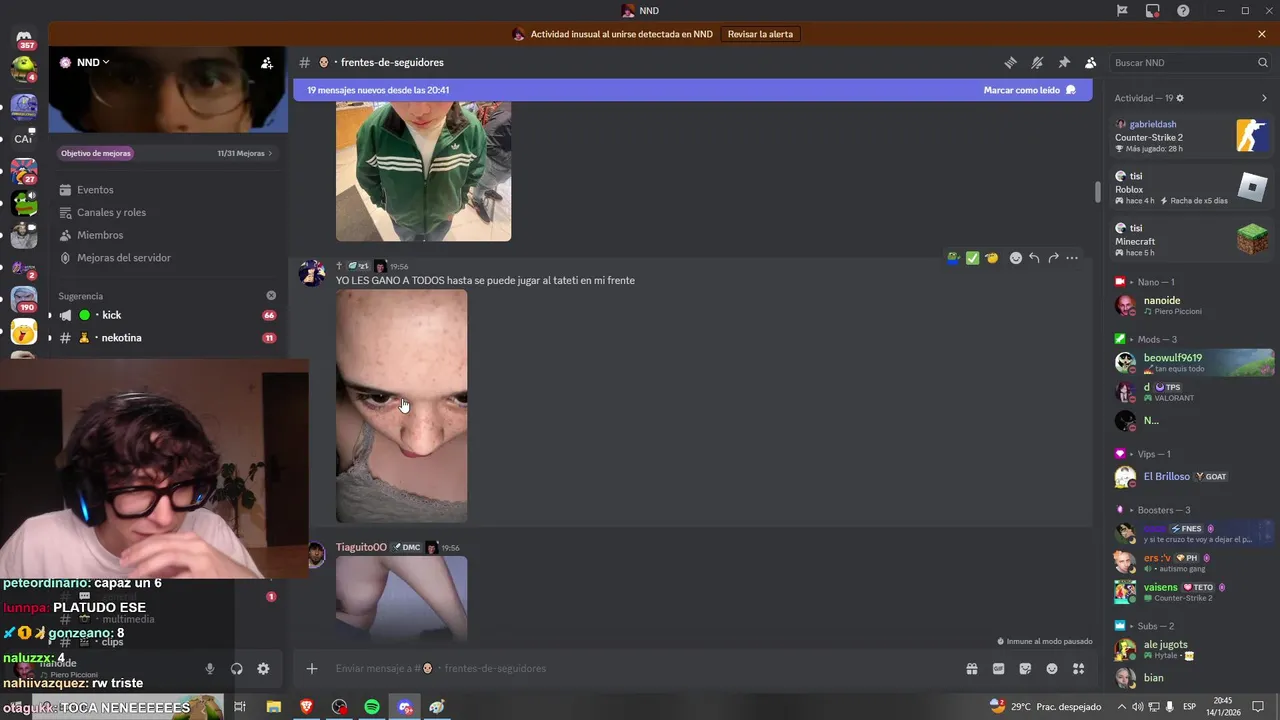The image size is (1280, 720).
Task: React with the pepe frog emoji
Action: [x=954, y=258]
